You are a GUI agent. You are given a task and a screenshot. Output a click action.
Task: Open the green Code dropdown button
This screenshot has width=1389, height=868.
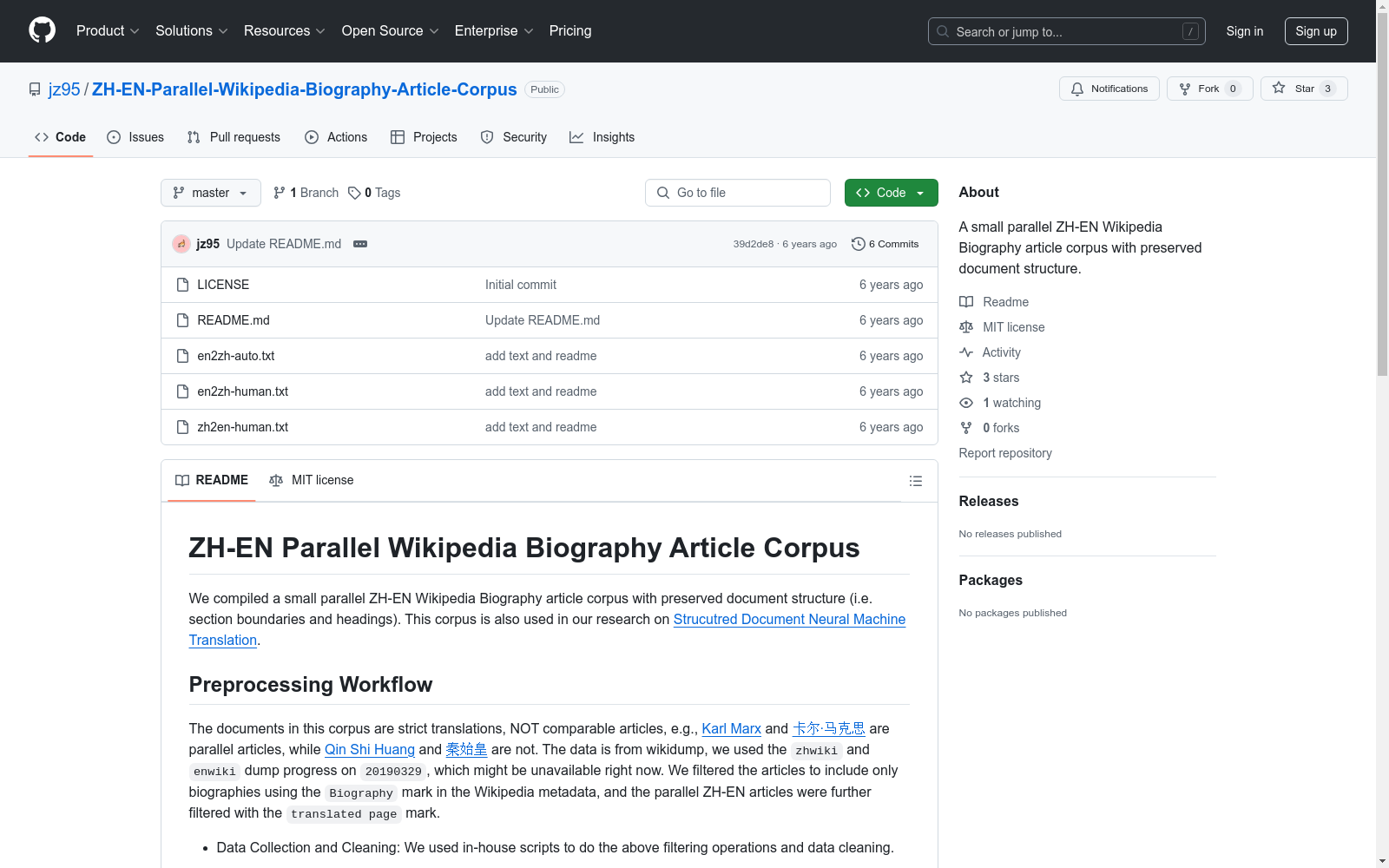click(891, 193)
